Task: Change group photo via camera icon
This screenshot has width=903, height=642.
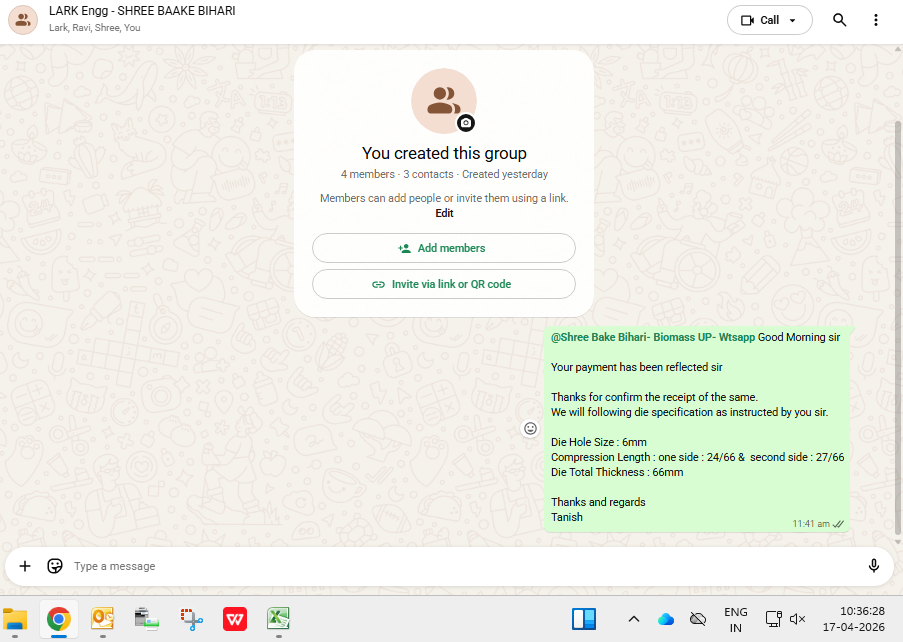Action: (466, 123)
